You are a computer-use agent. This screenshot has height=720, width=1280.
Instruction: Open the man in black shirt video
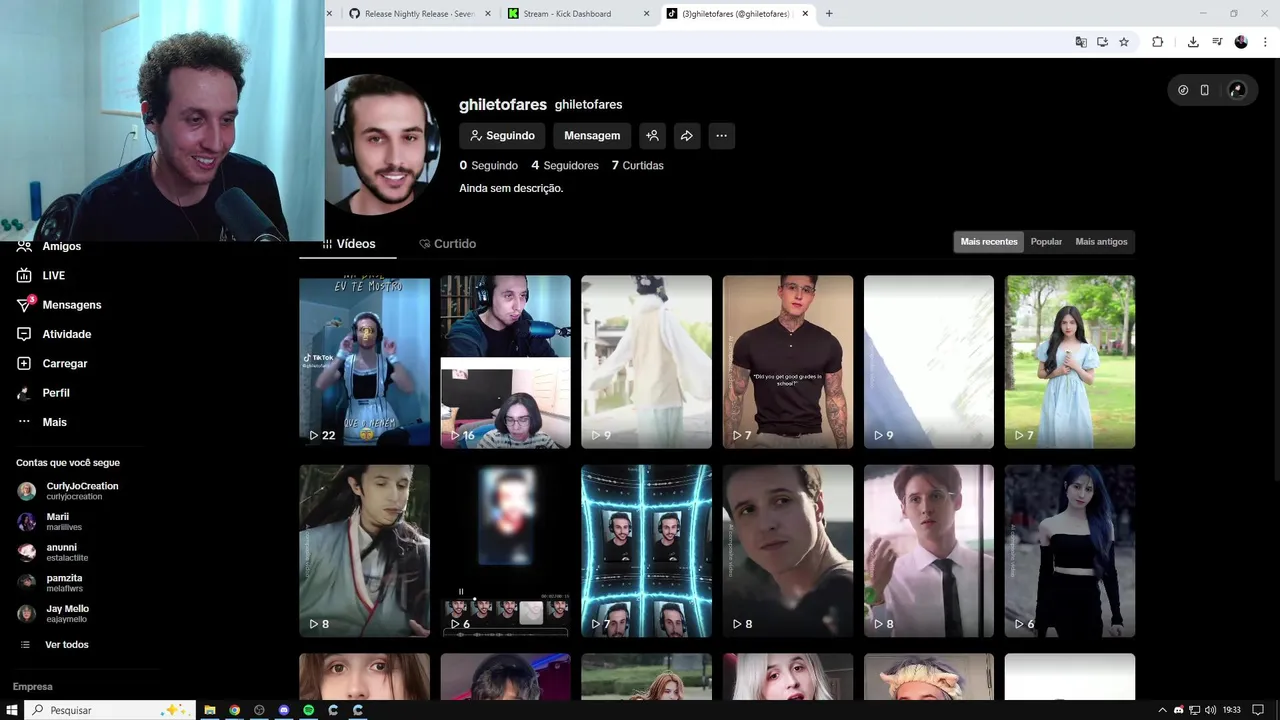point(788,362)
